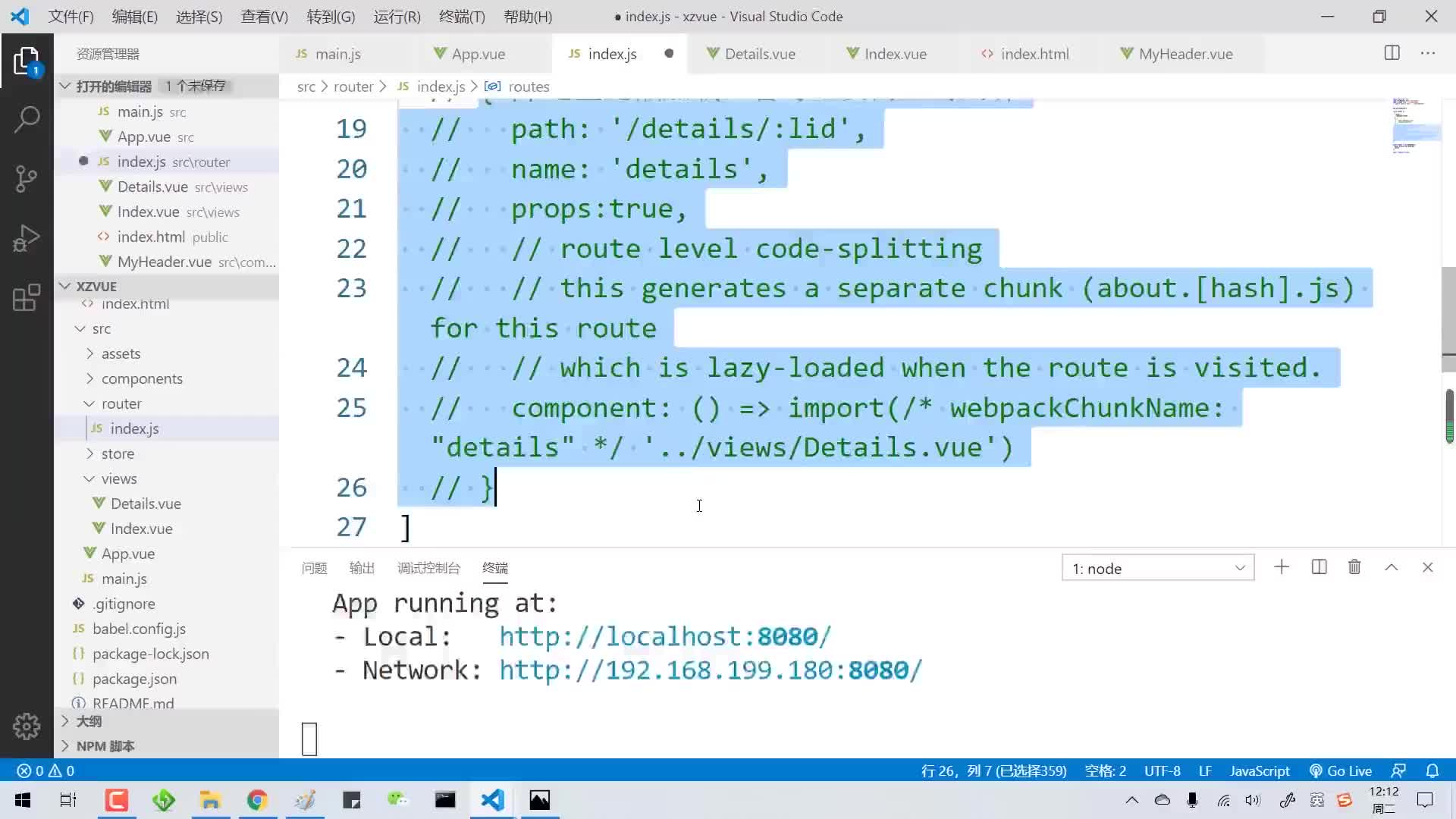Viewport: 1456px width, 819px height.
Task: Show hidden system tray icons
Action: pyautogui.click(x=1131, y=800)
